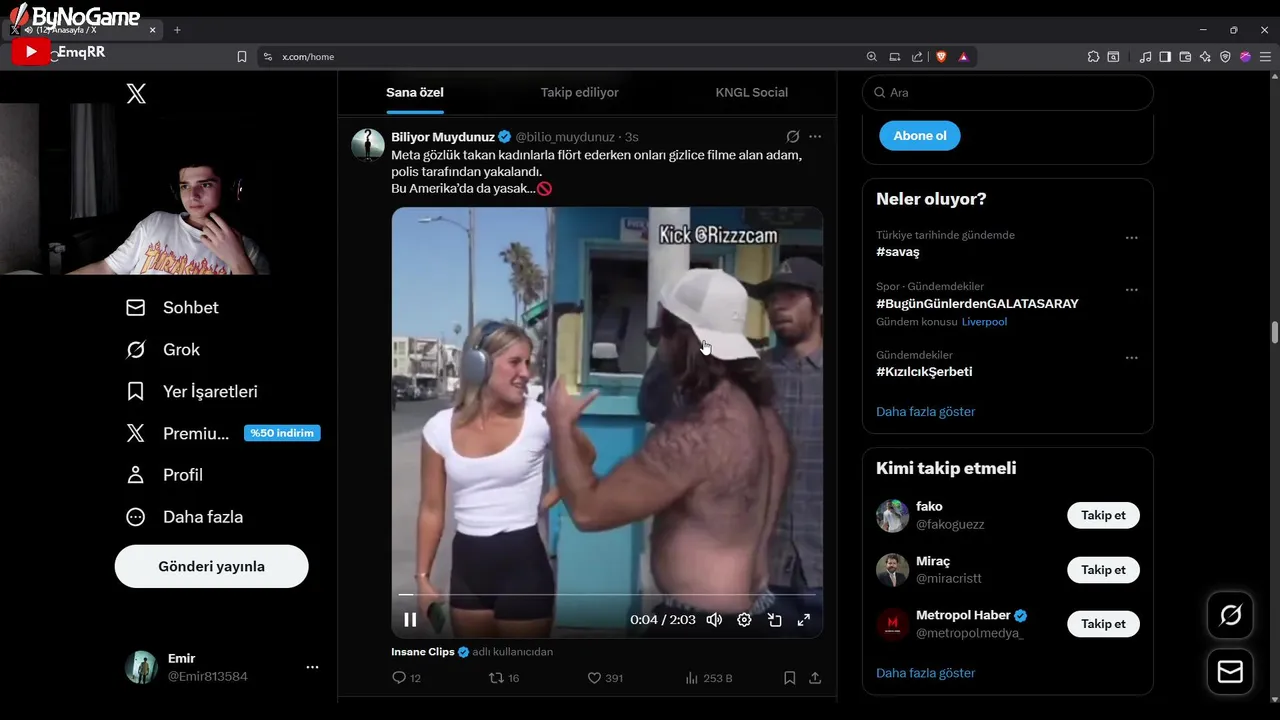Open video settings gear
Image resolution: width=1280 pixels, height=720 pixels.
click(x=744, y=620)
